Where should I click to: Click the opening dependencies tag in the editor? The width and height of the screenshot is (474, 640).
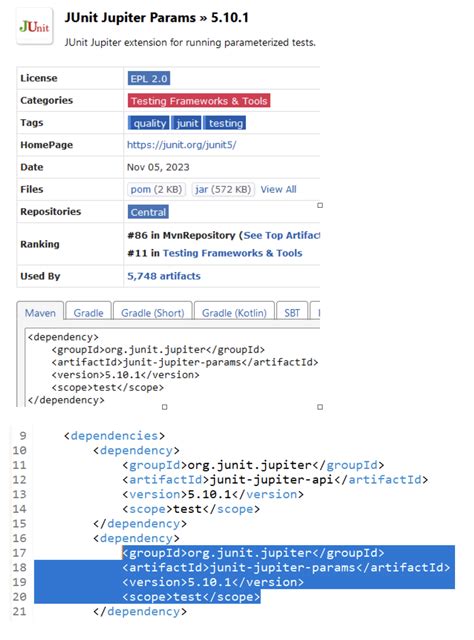(114, 436)
